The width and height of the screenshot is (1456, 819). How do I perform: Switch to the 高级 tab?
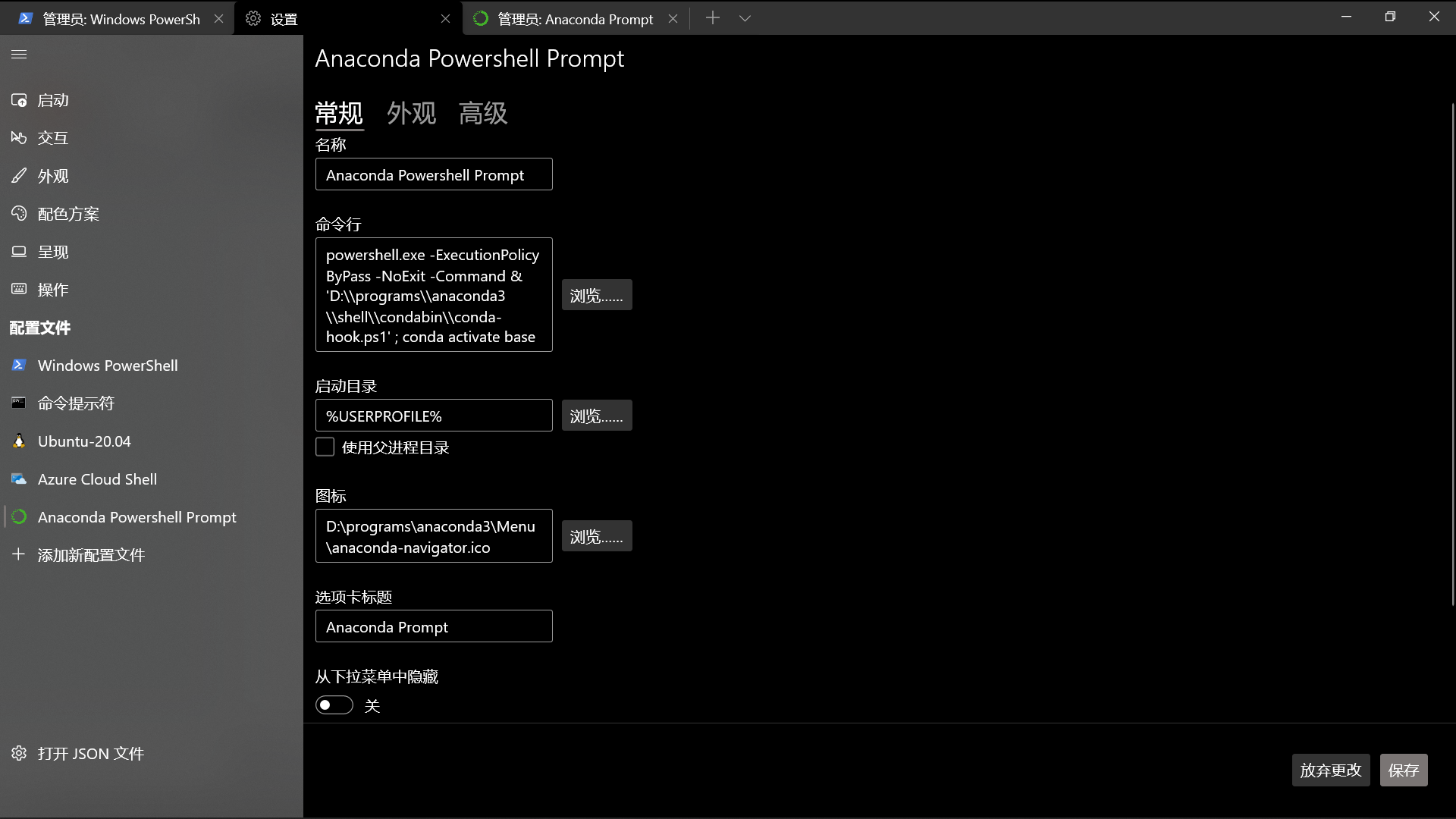coord(482,113)
